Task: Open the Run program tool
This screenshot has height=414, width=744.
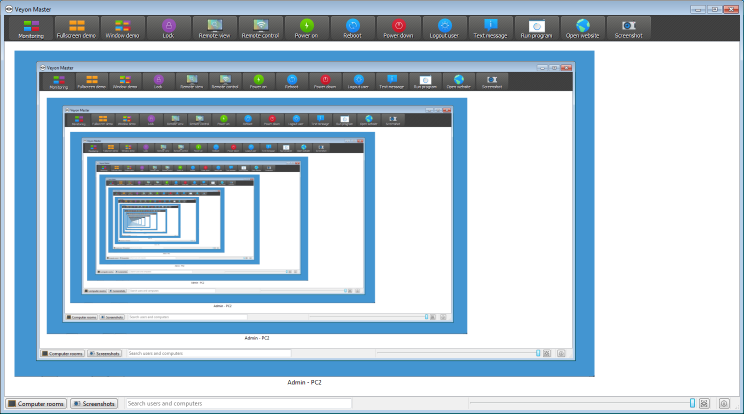Action: point(537,28)
